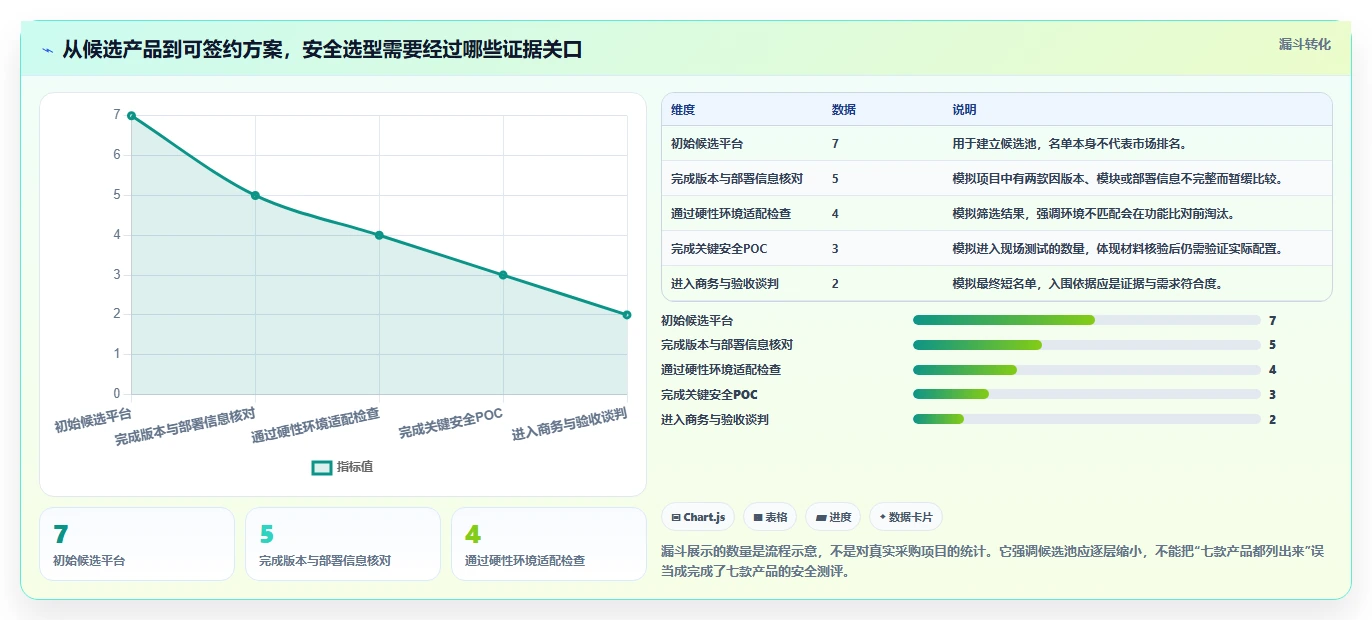The width and height of the screenshot is (1372, 620).
Task: Click 进入商务与验收谈判 cell in the table
Action: (x=725, y=284)
